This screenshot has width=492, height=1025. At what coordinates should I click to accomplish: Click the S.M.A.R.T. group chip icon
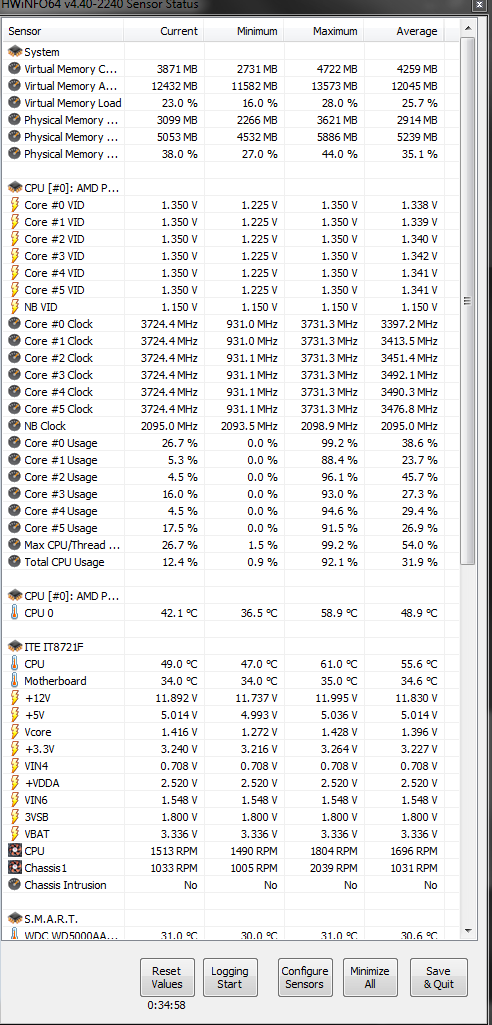(14, 918)
